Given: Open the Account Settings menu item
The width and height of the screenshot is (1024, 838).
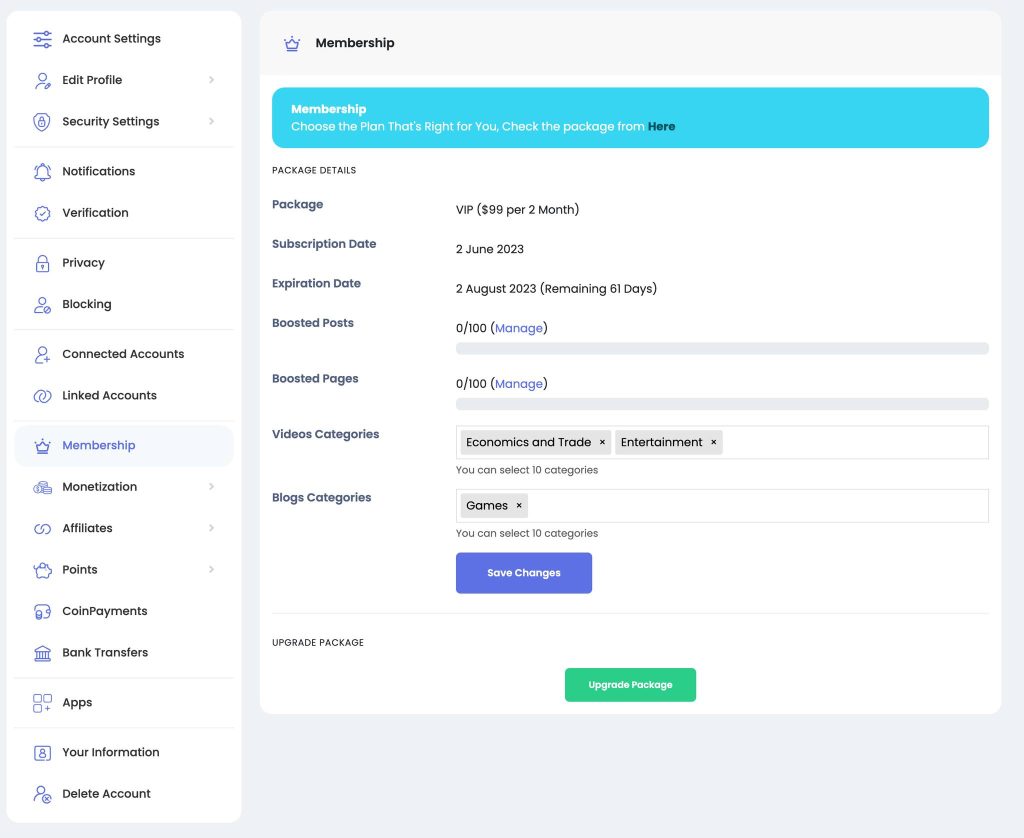Looking at the screenshot, I should [x=123, y=39].
